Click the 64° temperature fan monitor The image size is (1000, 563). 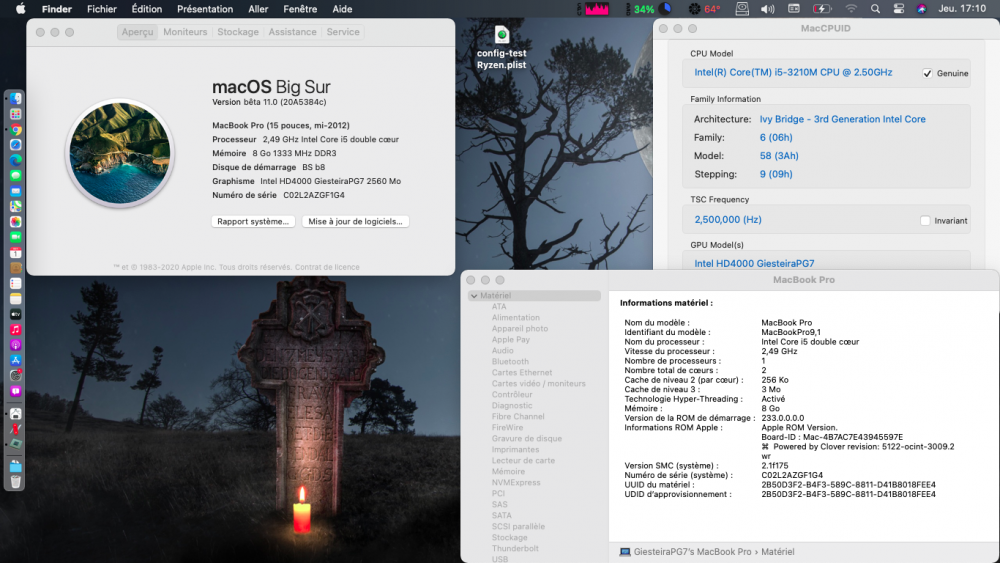tap(705, 9)
